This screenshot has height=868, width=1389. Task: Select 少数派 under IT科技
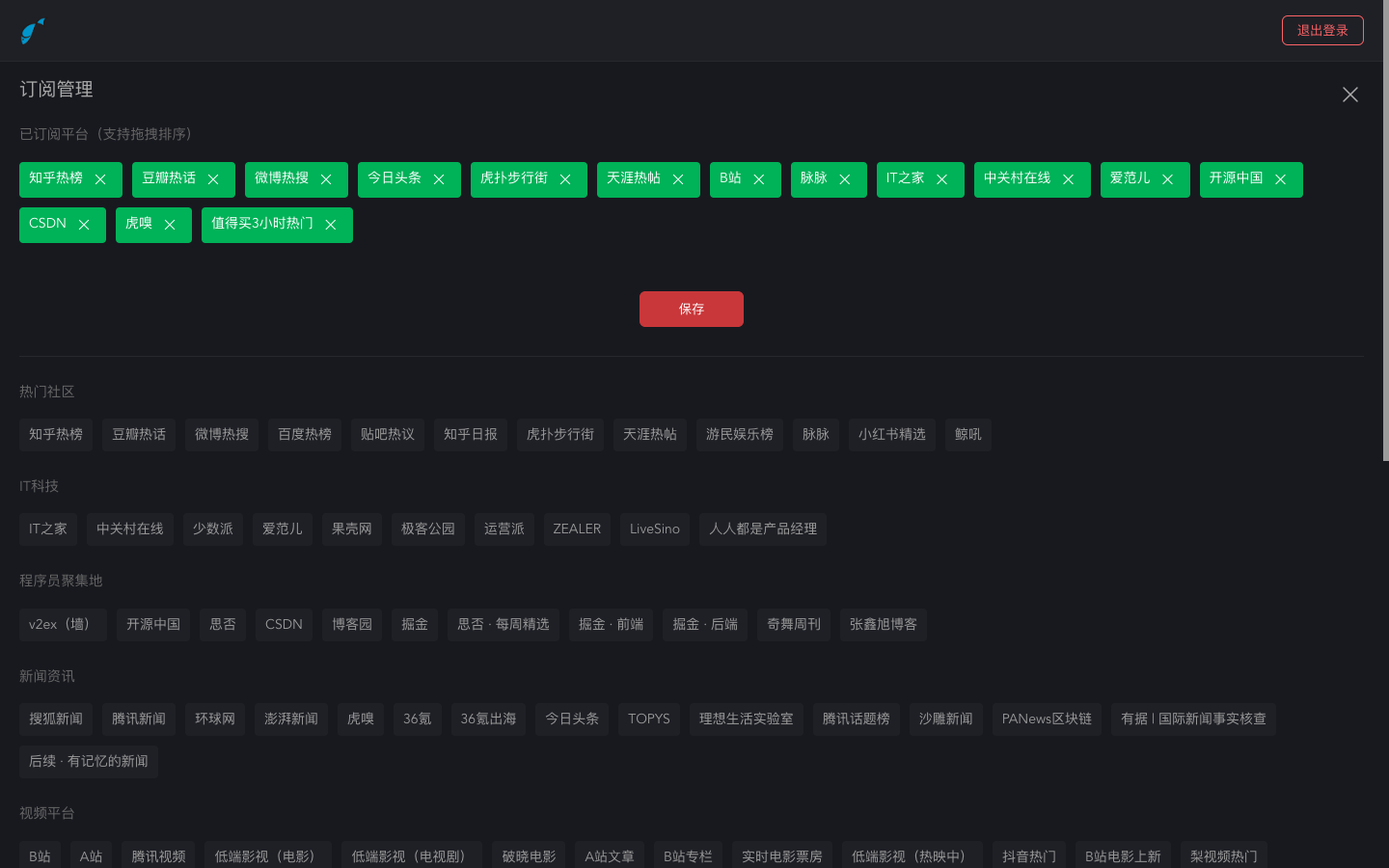(x=212, y=529)
